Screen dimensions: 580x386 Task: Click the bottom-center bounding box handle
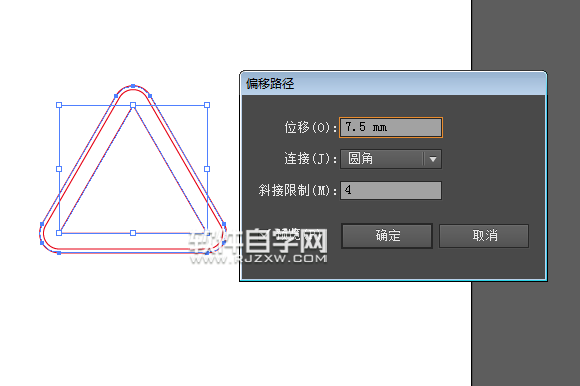[x=133, y=233]
